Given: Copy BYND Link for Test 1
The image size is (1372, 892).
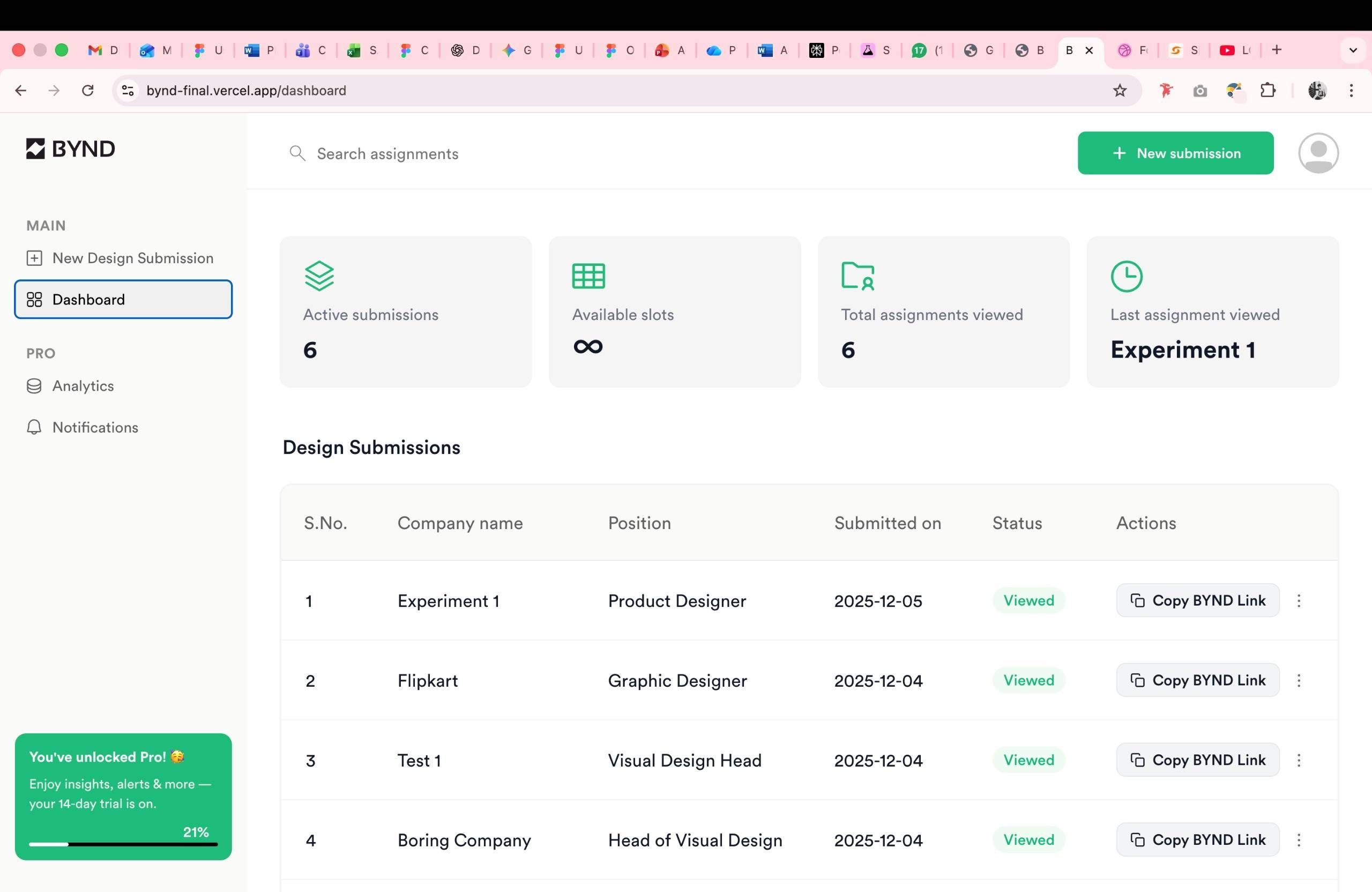Looking at the screenshot, I should [1197, 760].
